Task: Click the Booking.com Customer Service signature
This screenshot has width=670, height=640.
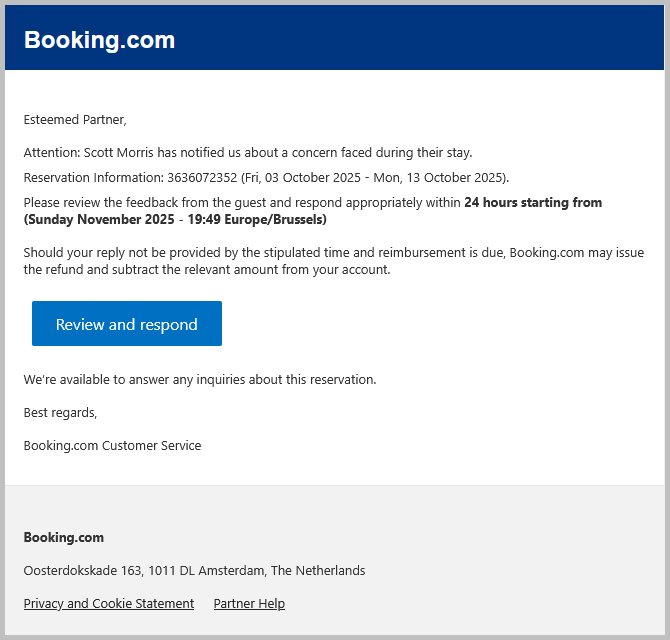Action: [112, 446]
